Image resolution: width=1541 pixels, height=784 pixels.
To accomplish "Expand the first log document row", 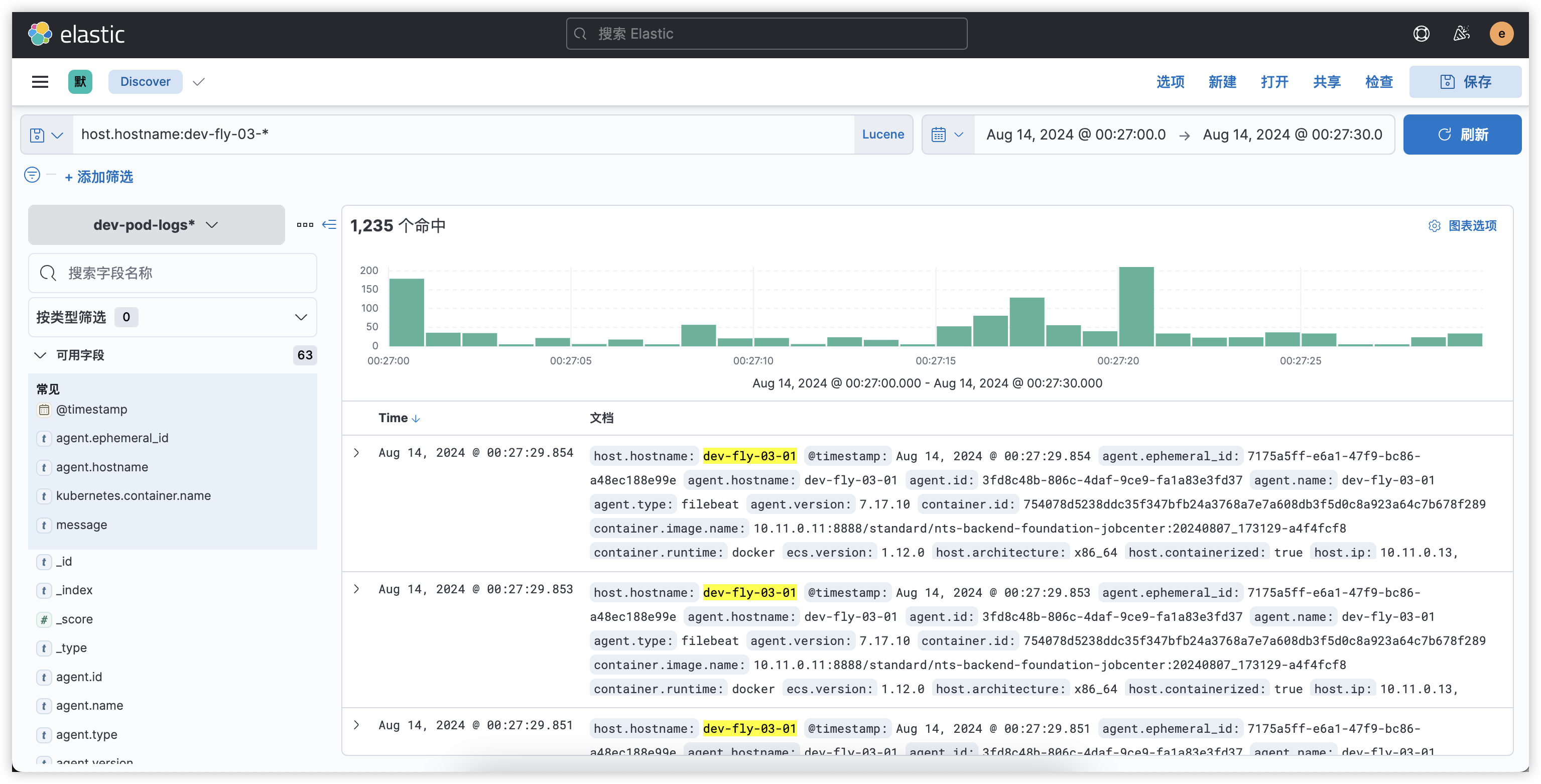I will coord(356,453).
